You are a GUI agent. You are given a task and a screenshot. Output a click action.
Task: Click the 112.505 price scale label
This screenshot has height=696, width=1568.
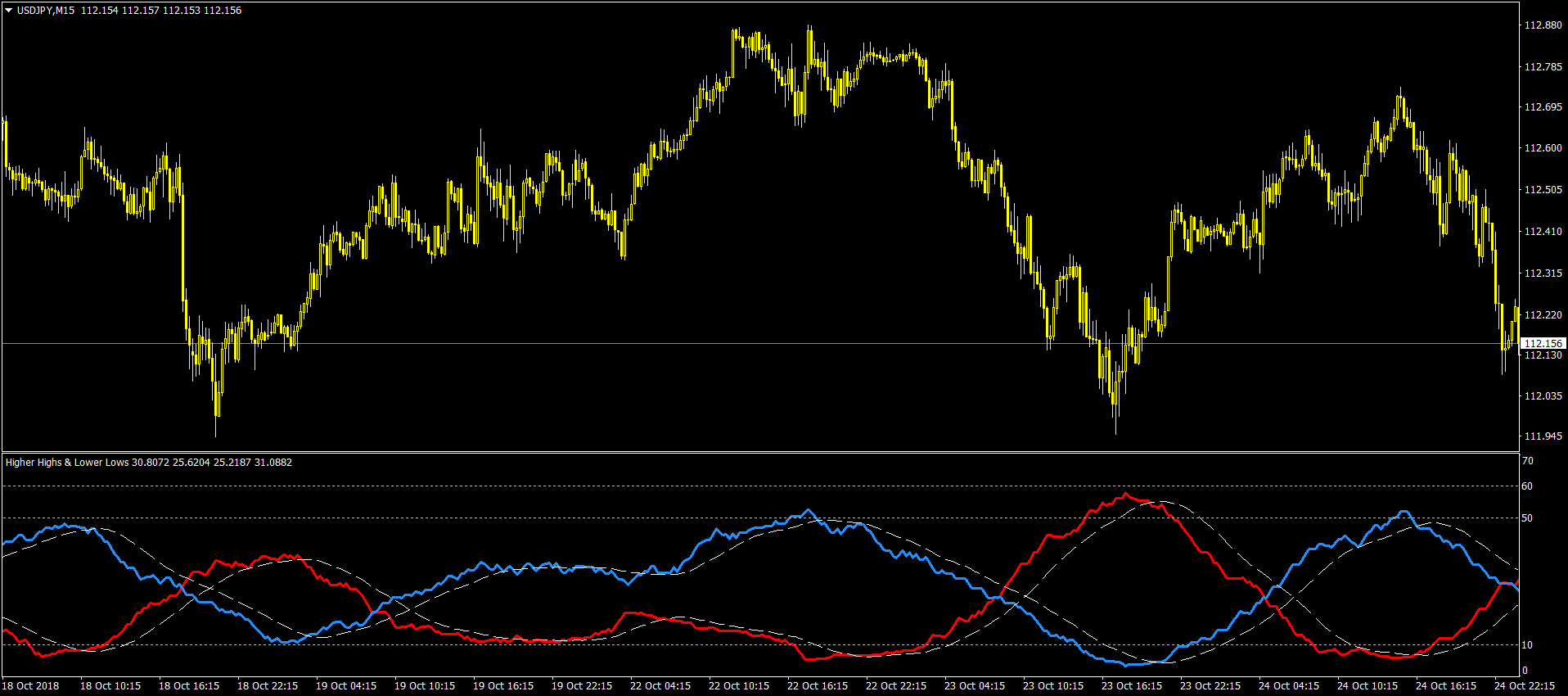coord(1543,190)
